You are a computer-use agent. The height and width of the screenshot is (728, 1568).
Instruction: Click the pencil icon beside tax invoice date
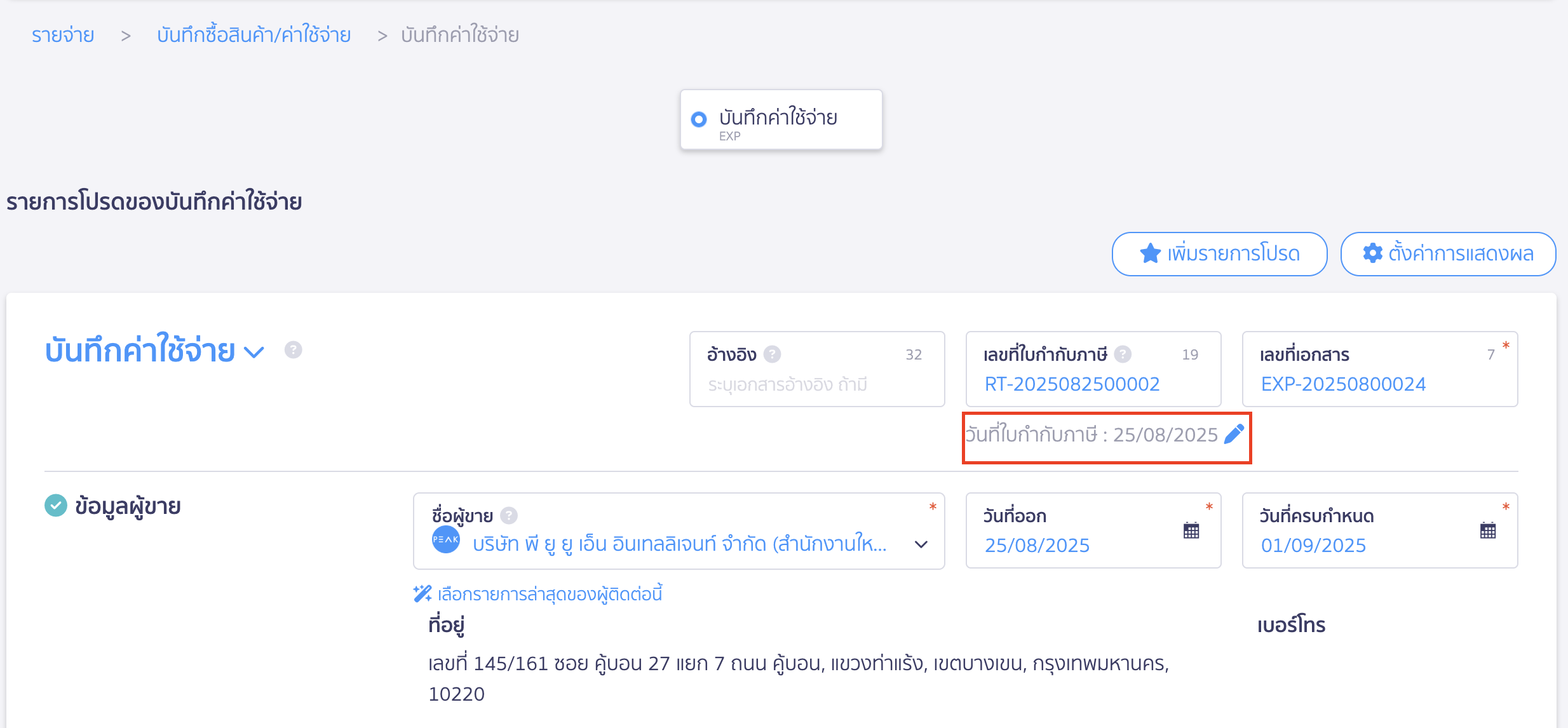pyautogui.click(x=1234, y=435)
